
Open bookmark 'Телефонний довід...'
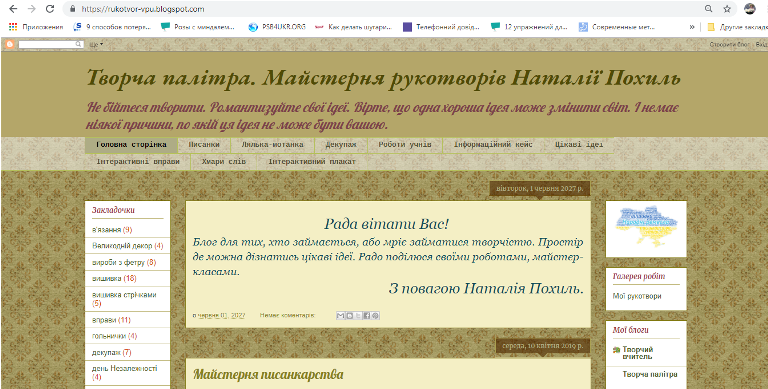coord(441,27)
